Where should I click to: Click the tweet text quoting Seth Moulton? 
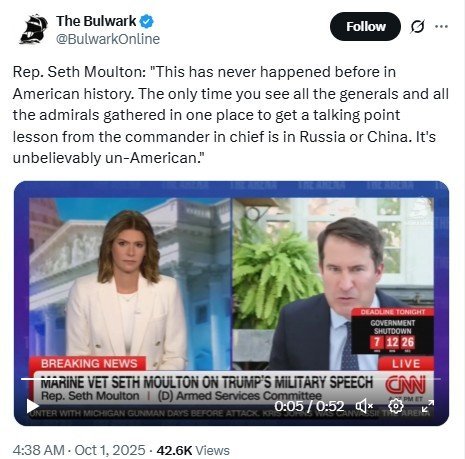tap(231, 115)
